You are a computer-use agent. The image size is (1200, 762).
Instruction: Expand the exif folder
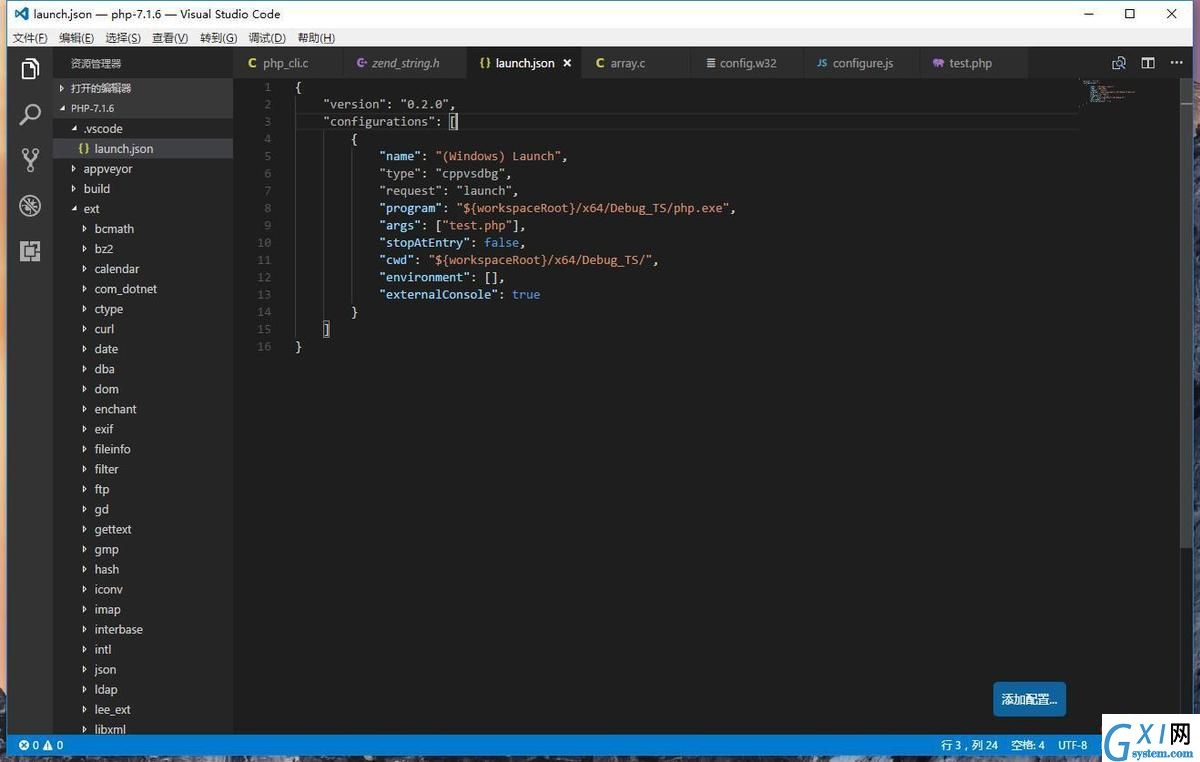point(143,428)
